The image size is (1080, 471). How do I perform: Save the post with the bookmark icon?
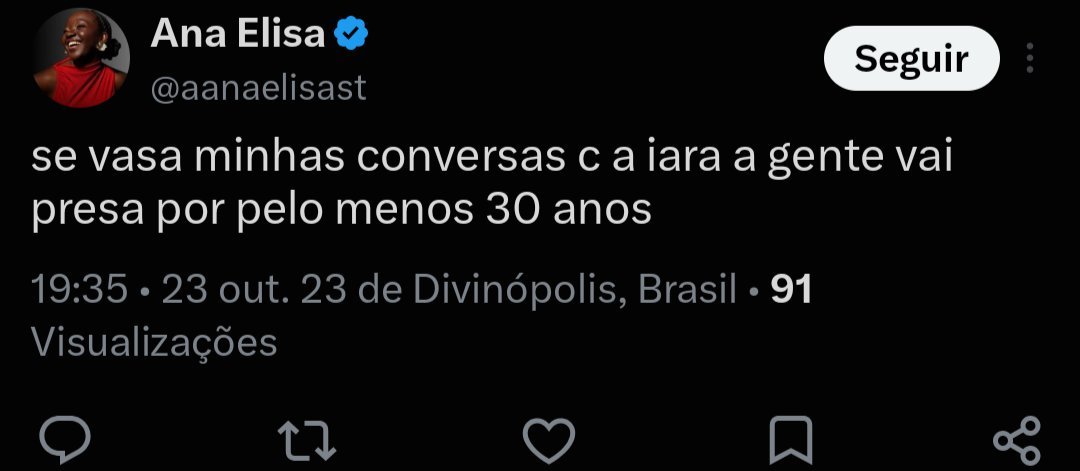791,440
